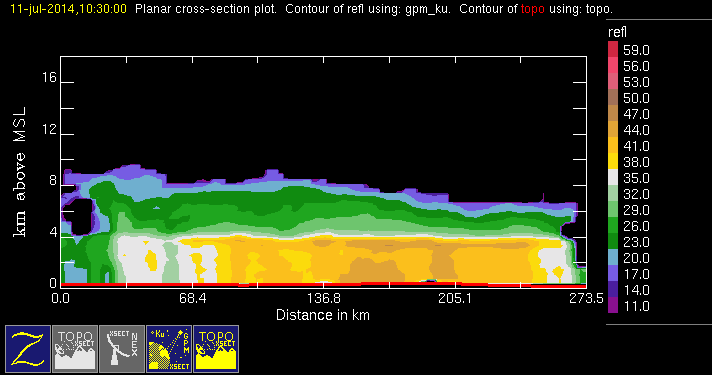Image resolution: width=712 pixels, height=375 pixels.
Task: Toggle the yellow TOPO XSECT icon
Action: coord(216,349)
